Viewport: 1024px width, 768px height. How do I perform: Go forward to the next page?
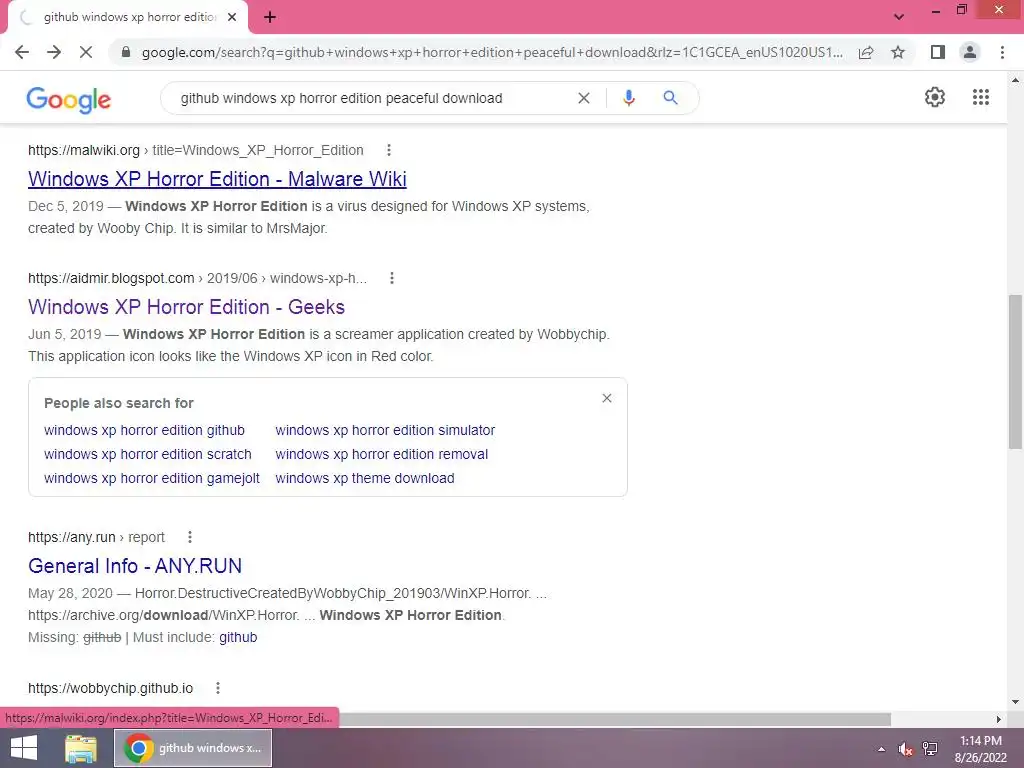tap(54, 52)
